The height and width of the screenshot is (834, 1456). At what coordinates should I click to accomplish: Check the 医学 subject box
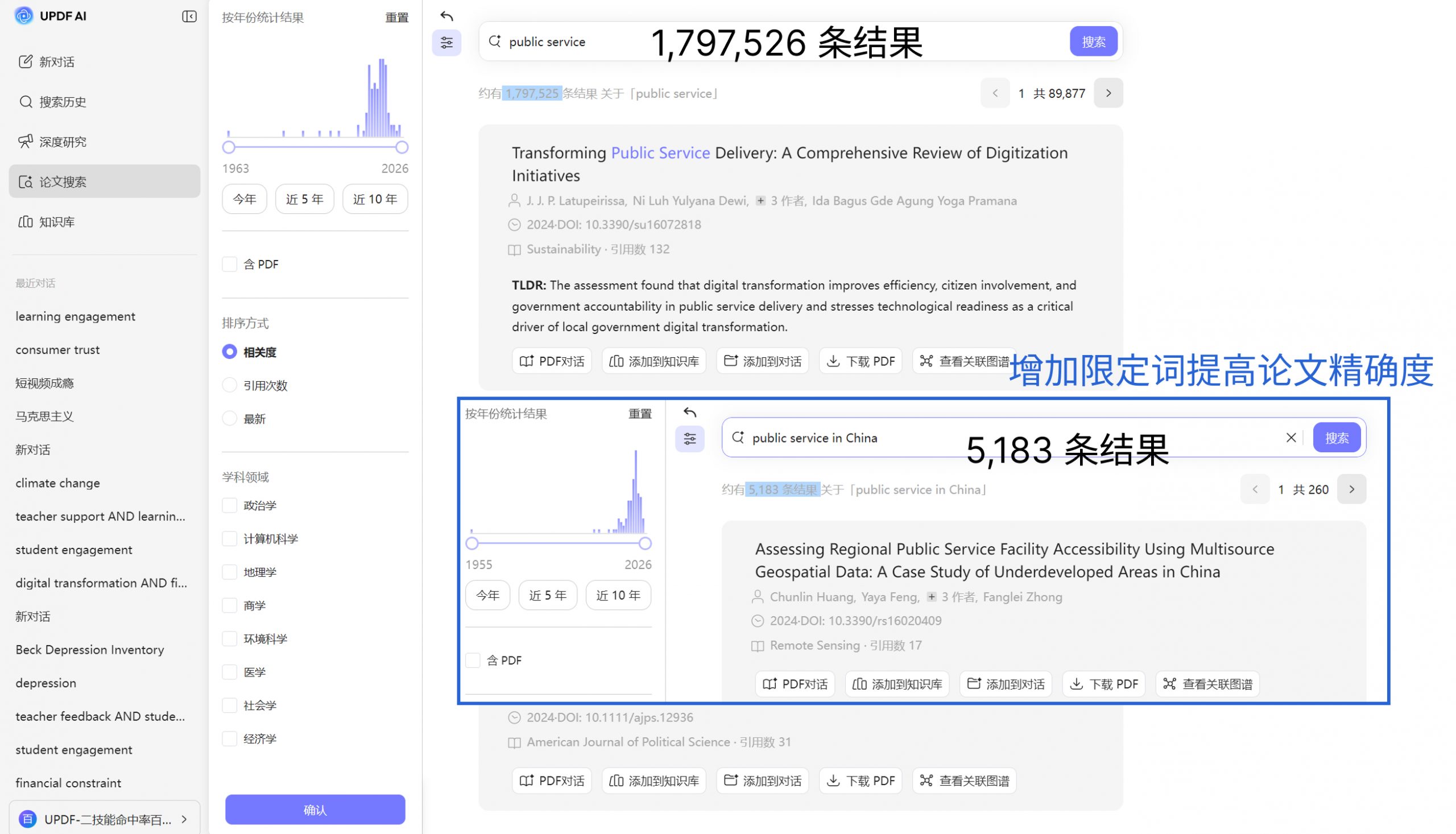point(230,672)
